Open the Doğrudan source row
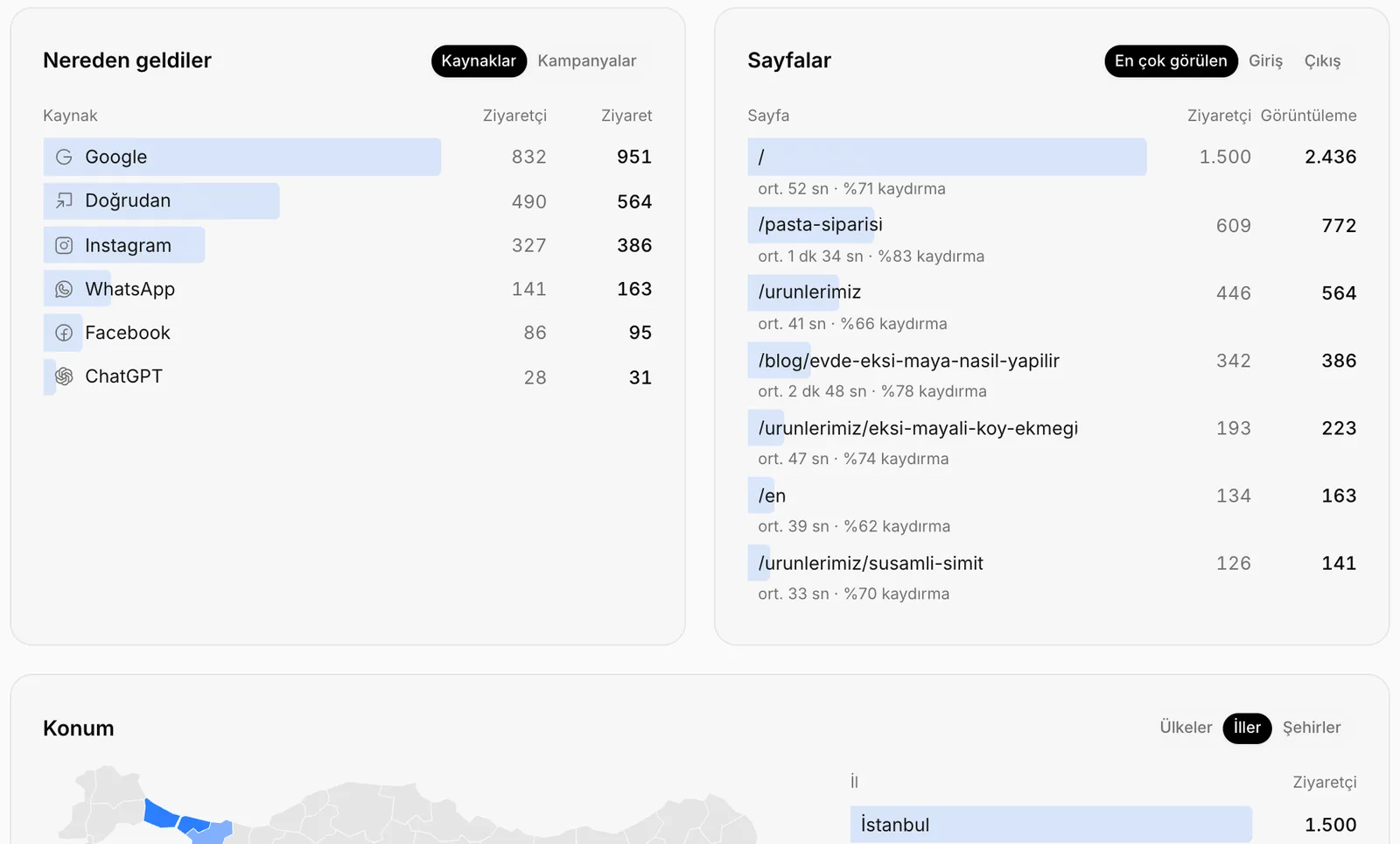This screenshot has height=844, width=1400. pos(347,200)
